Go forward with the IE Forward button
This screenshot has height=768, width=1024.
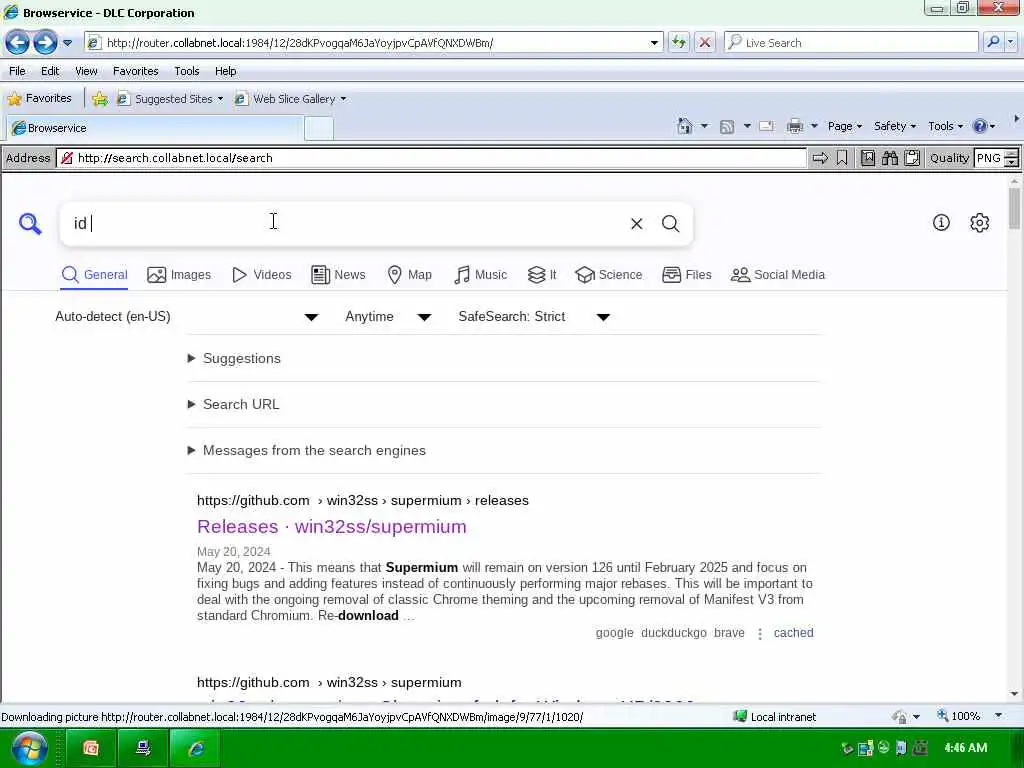45,43
